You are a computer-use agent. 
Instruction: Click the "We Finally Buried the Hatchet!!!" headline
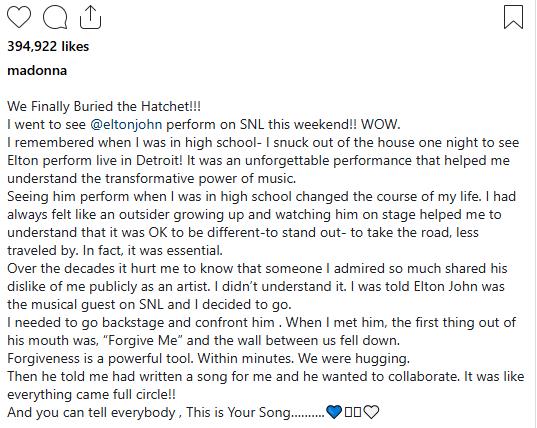point(104,106)
